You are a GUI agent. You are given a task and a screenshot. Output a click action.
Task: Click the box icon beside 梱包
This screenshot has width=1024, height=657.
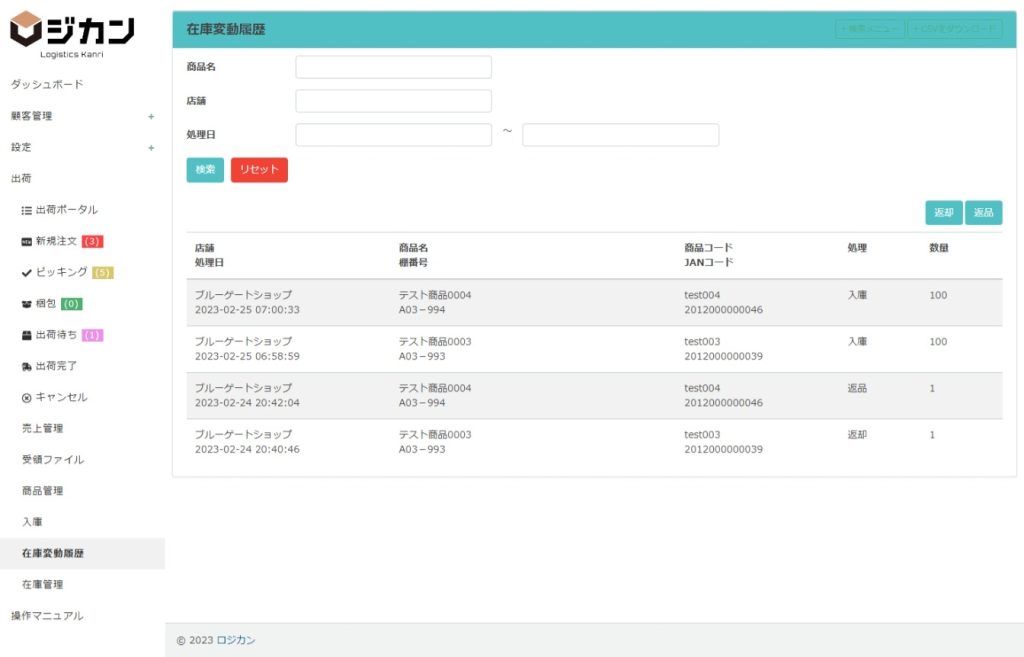click(x=27, y=304)
